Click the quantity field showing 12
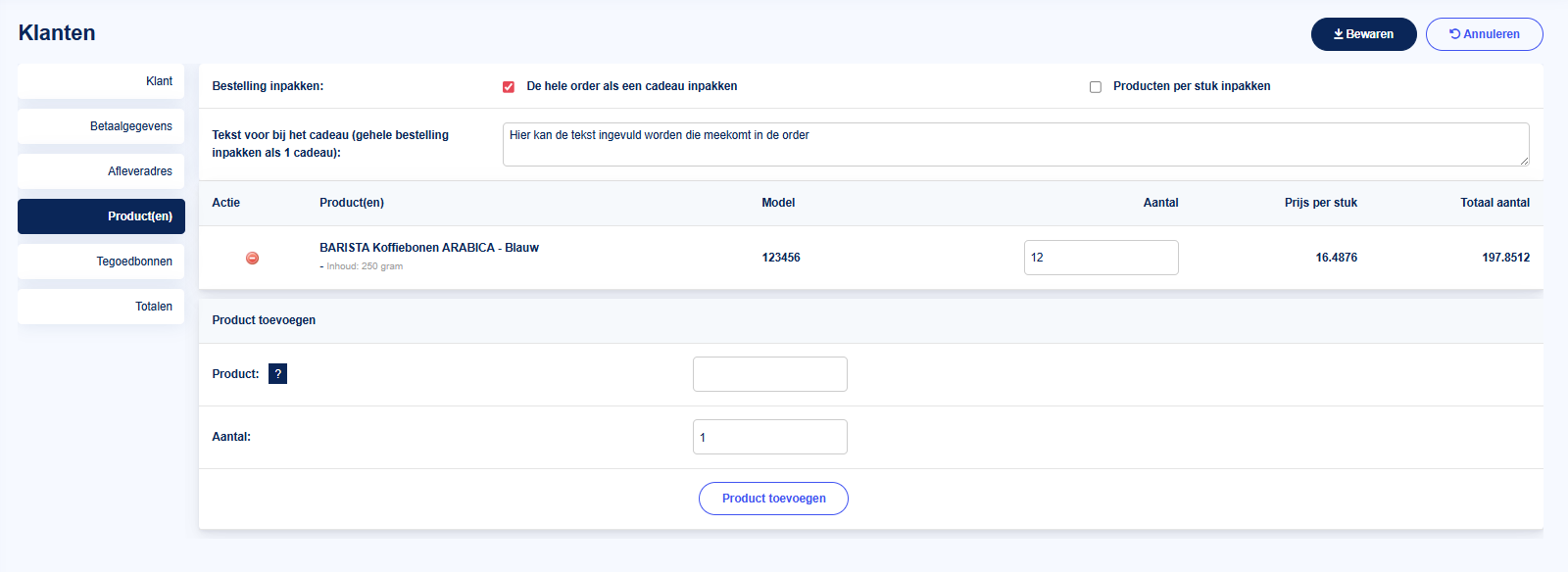Screen dimensions: 1568x572 coord(1101,258)
